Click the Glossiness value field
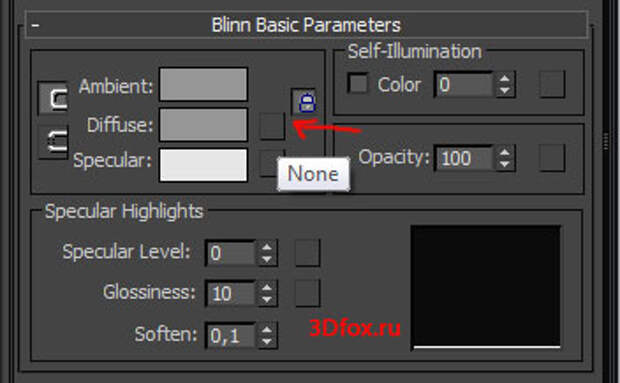620x383 pixels. point(231,293)
